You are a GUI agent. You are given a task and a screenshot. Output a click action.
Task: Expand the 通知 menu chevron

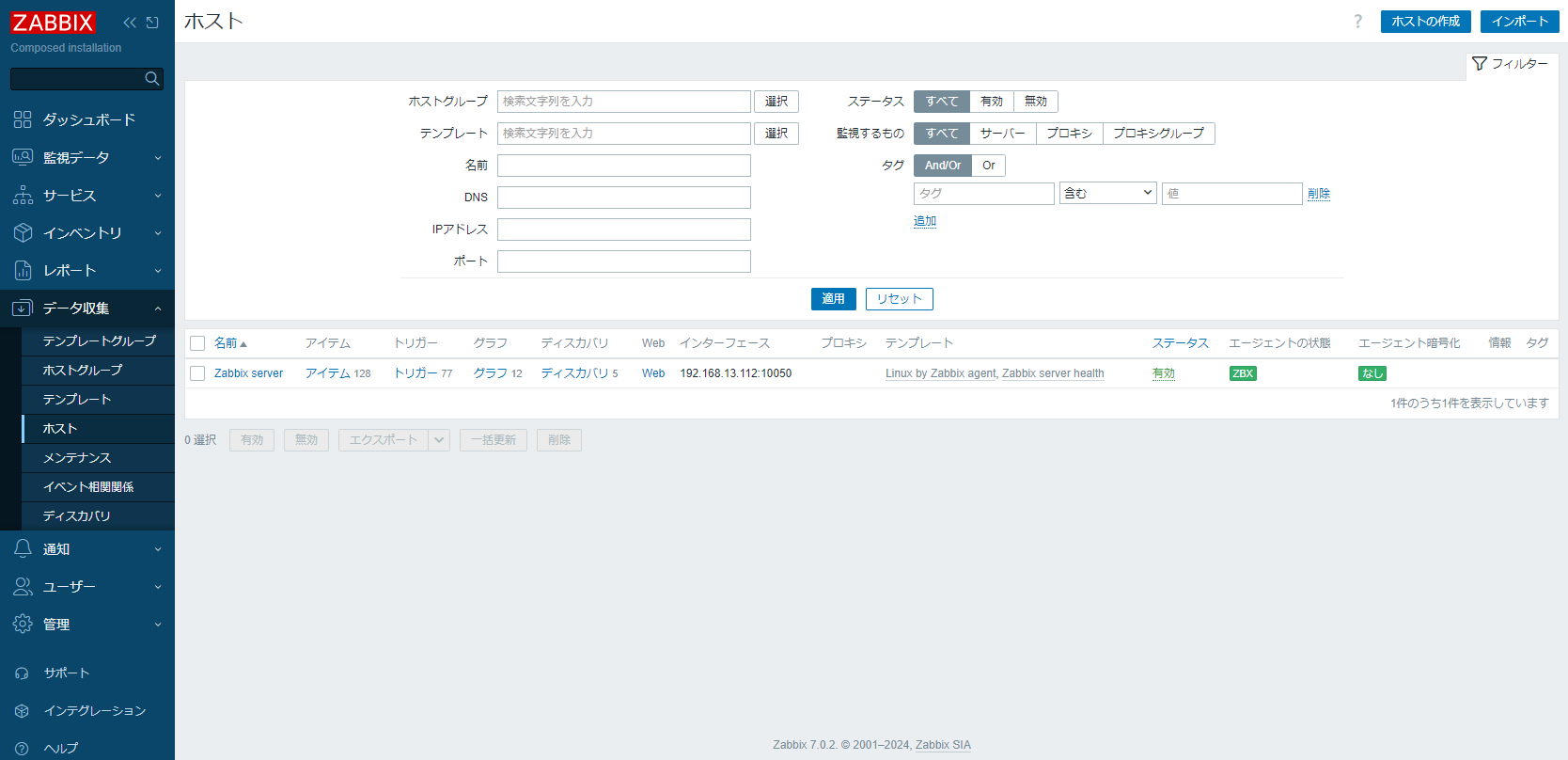point(158,549)
